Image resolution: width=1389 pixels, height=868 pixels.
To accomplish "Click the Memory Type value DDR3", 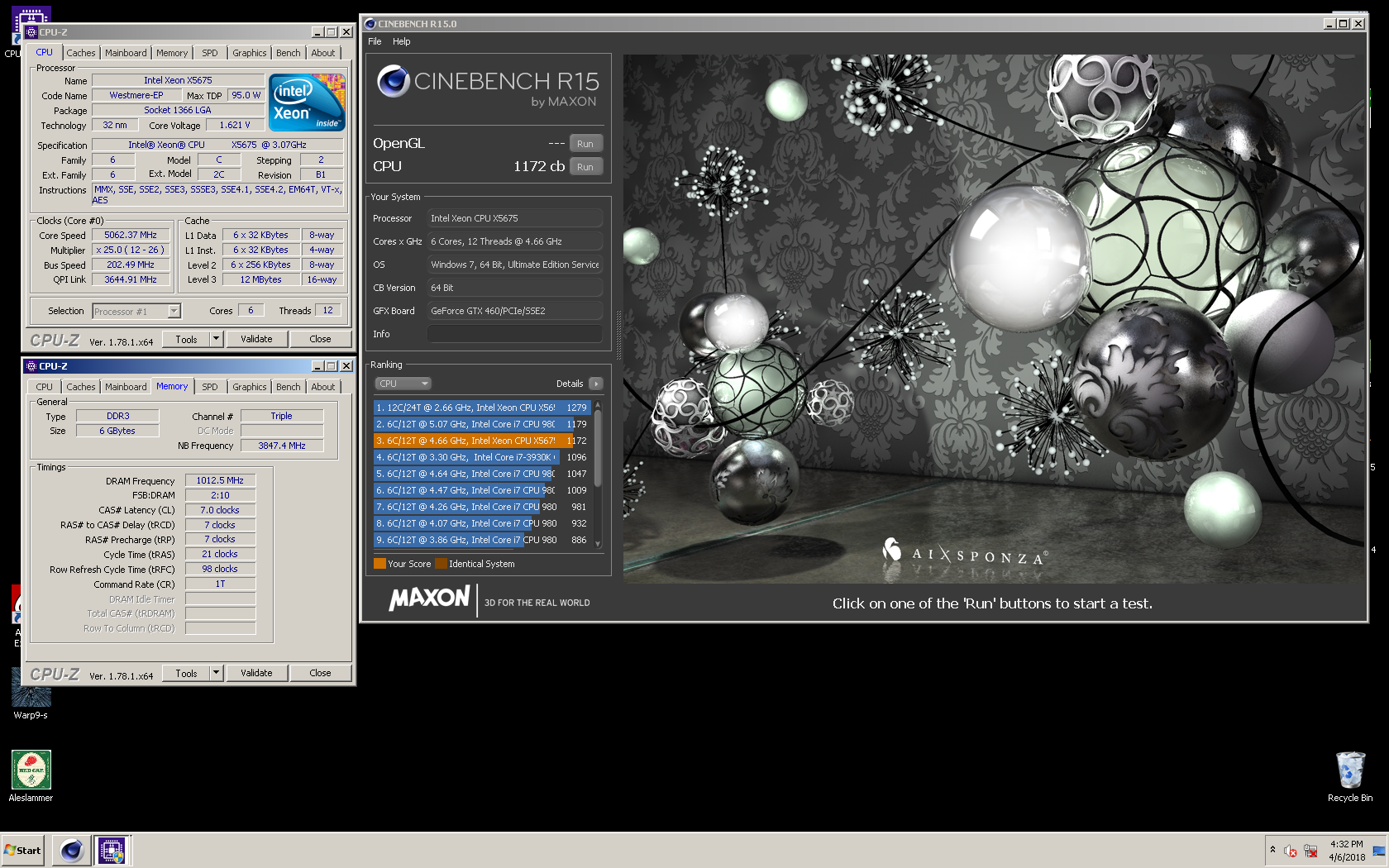I will point(118,416).
